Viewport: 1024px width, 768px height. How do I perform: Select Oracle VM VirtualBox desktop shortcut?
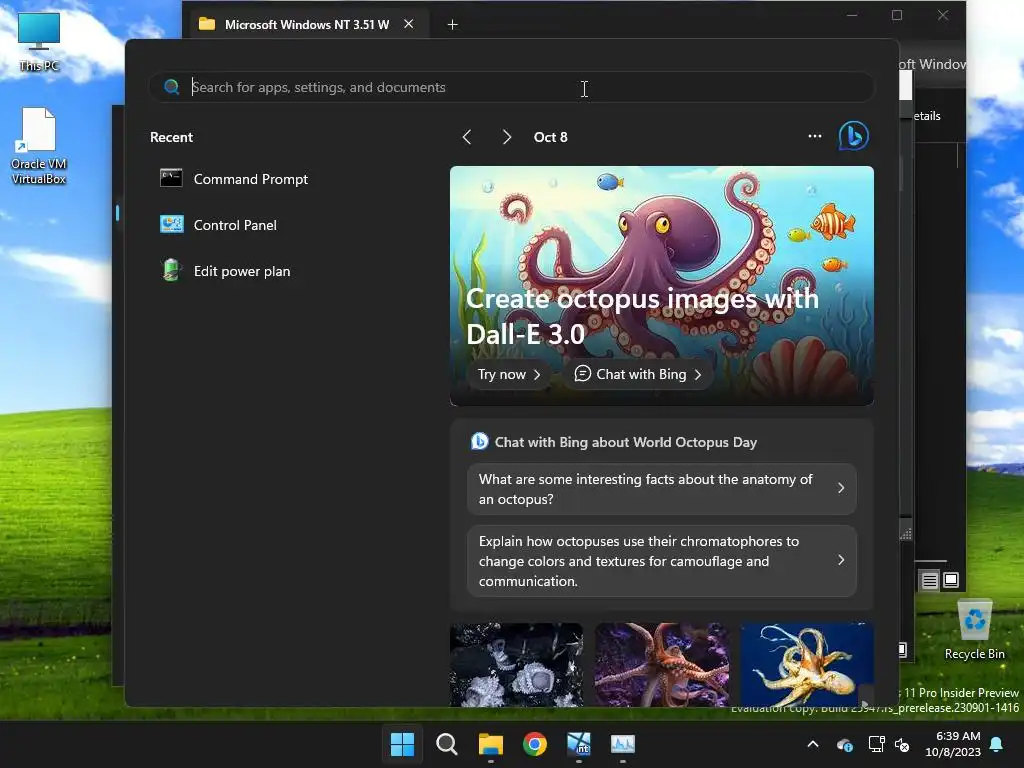[39, 146]
